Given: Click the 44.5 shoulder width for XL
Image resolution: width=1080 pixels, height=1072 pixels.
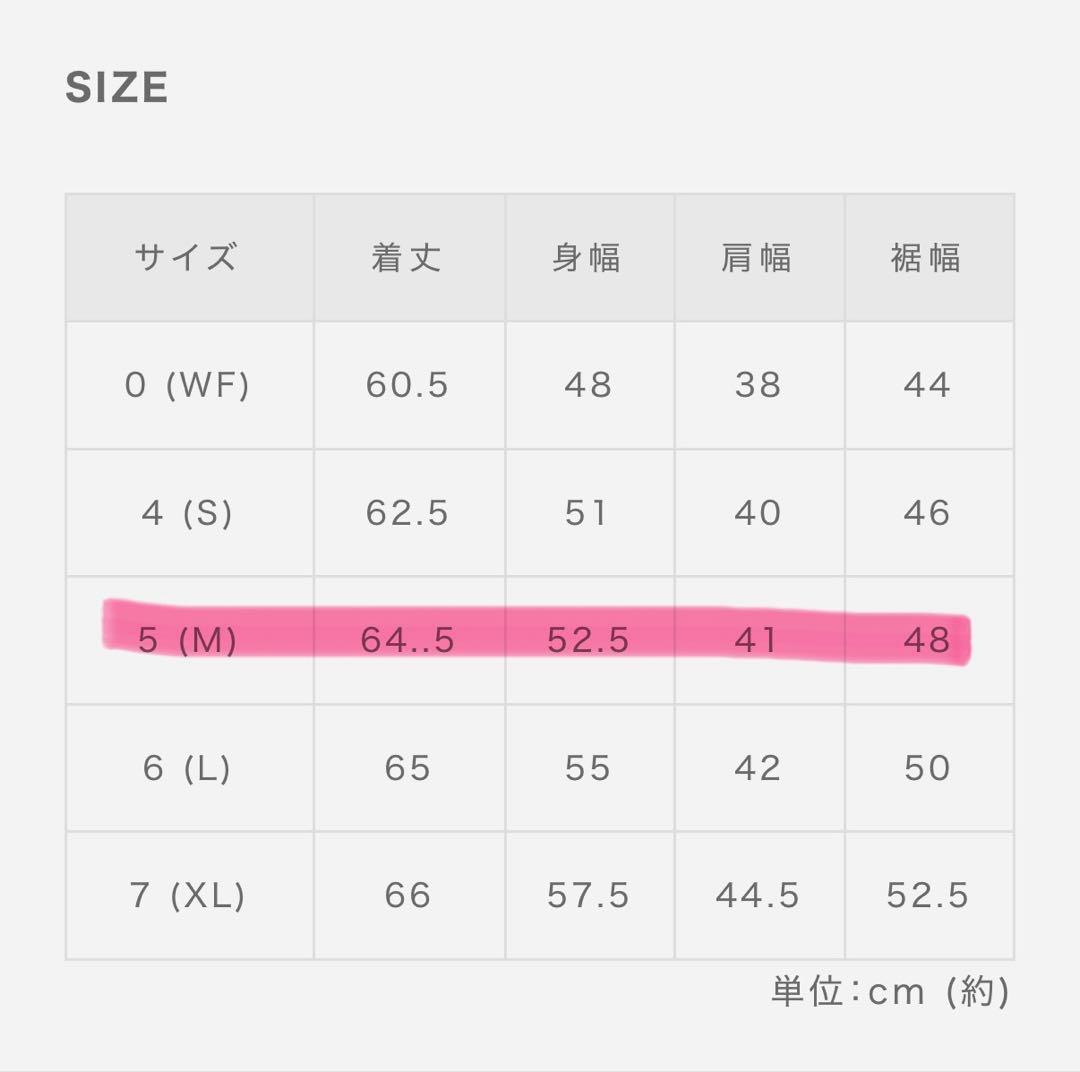Looking at the screenshot, I should (x=757, y=895).
